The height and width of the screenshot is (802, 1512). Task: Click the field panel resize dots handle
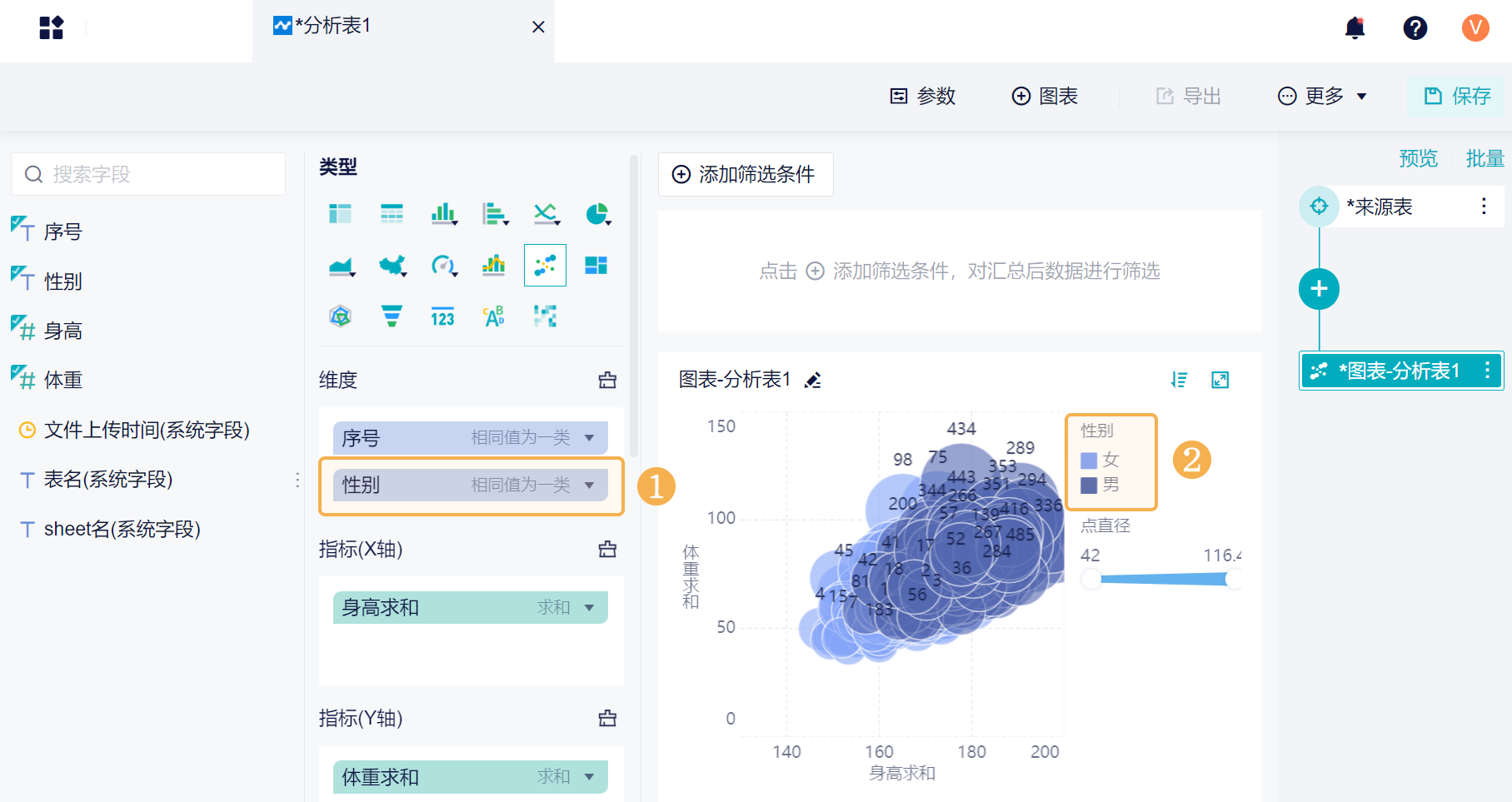click(297, 480)
